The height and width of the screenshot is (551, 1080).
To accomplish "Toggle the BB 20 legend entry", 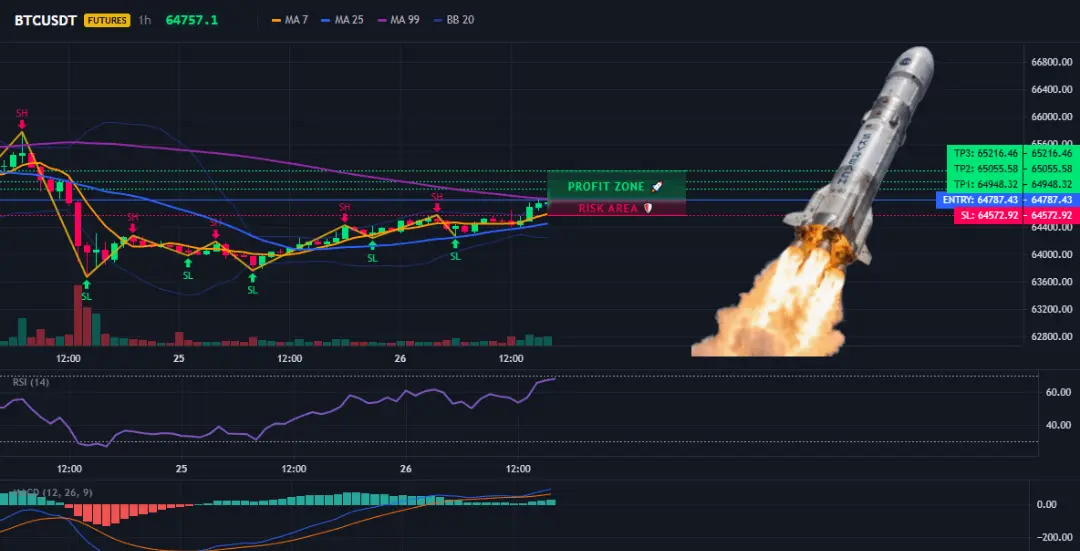I will coord(453,20).
